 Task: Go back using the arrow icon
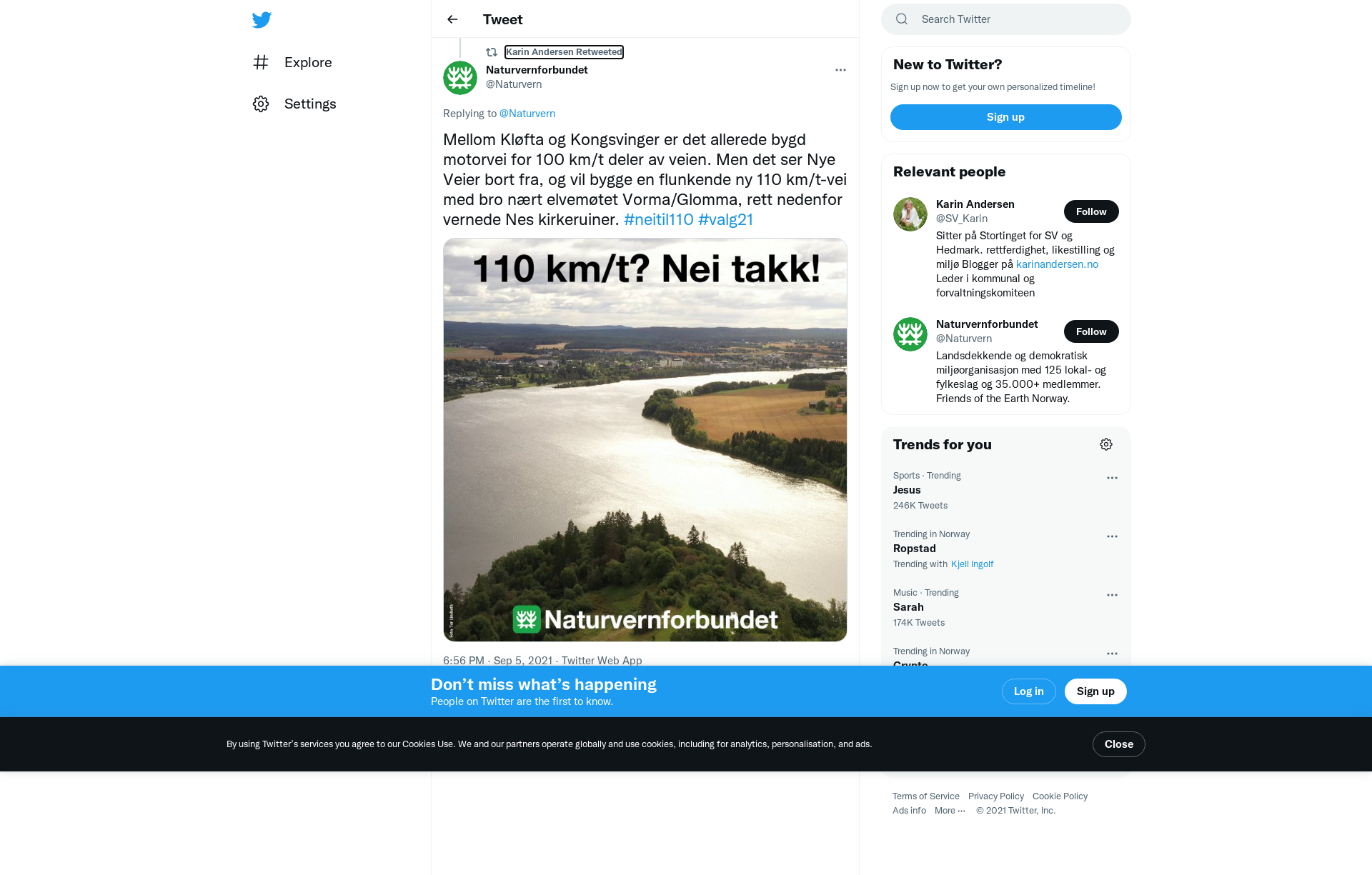452,19
